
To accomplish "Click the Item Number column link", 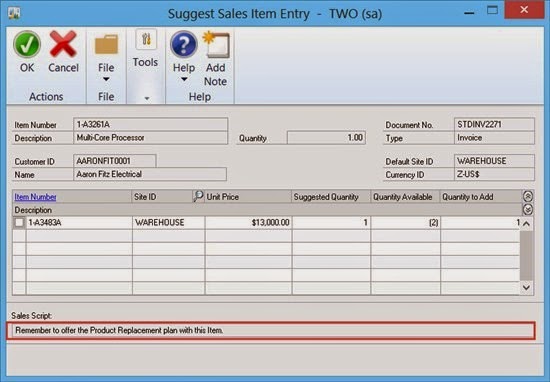I will (35, 197).
